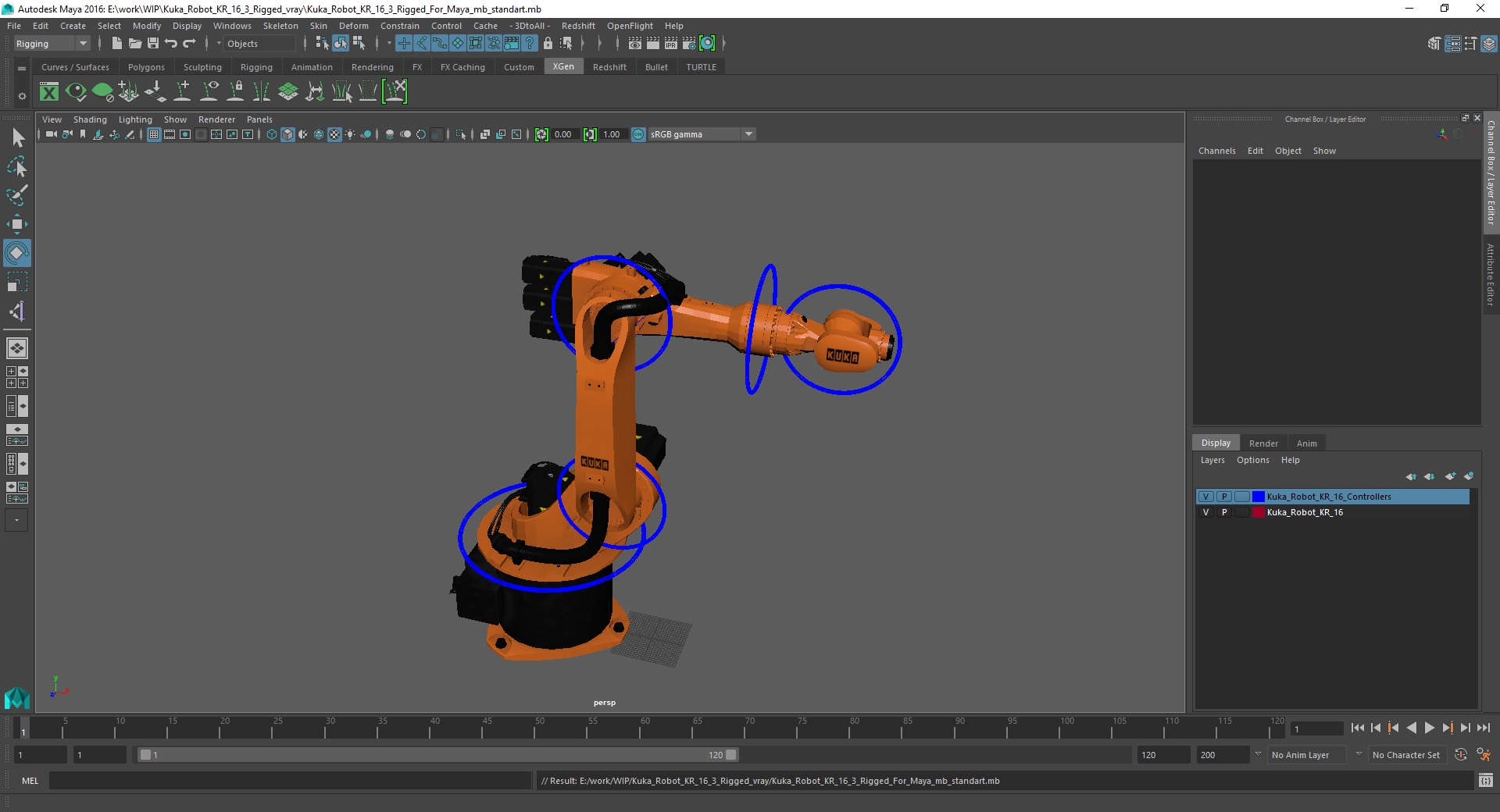Switch to the Anim layer tab

[x=1307, y=443]
